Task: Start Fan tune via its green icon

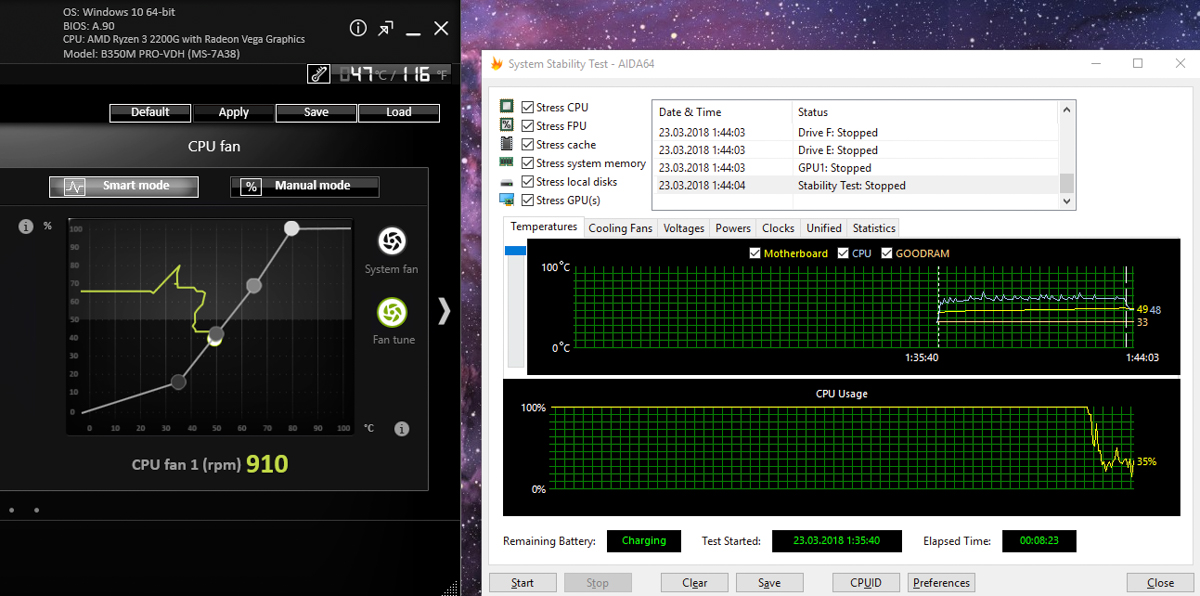Action: [x=391, y=312]
